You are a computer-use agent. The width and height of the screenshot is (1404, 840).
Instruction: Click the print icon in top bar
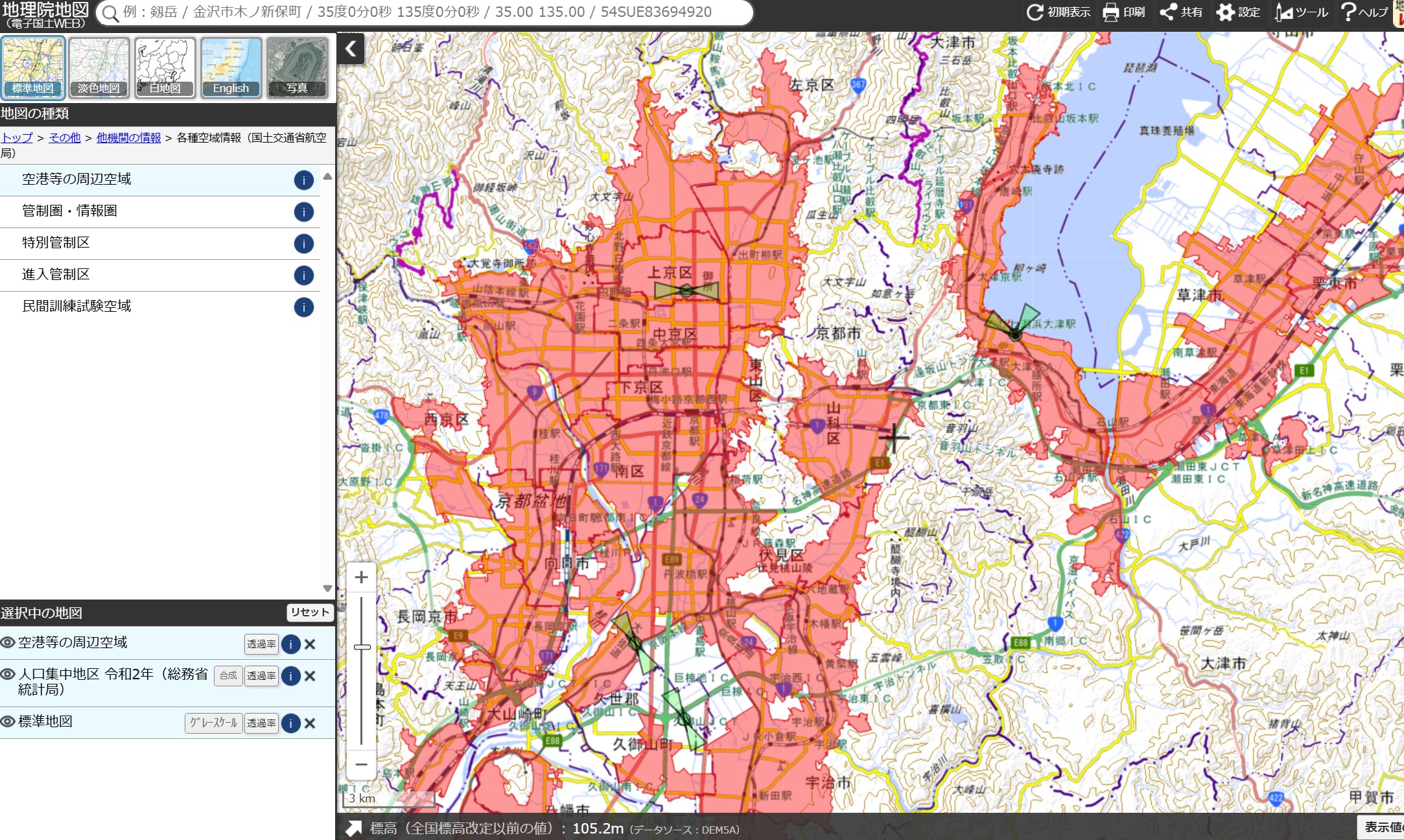click(x=1110, y=12)
